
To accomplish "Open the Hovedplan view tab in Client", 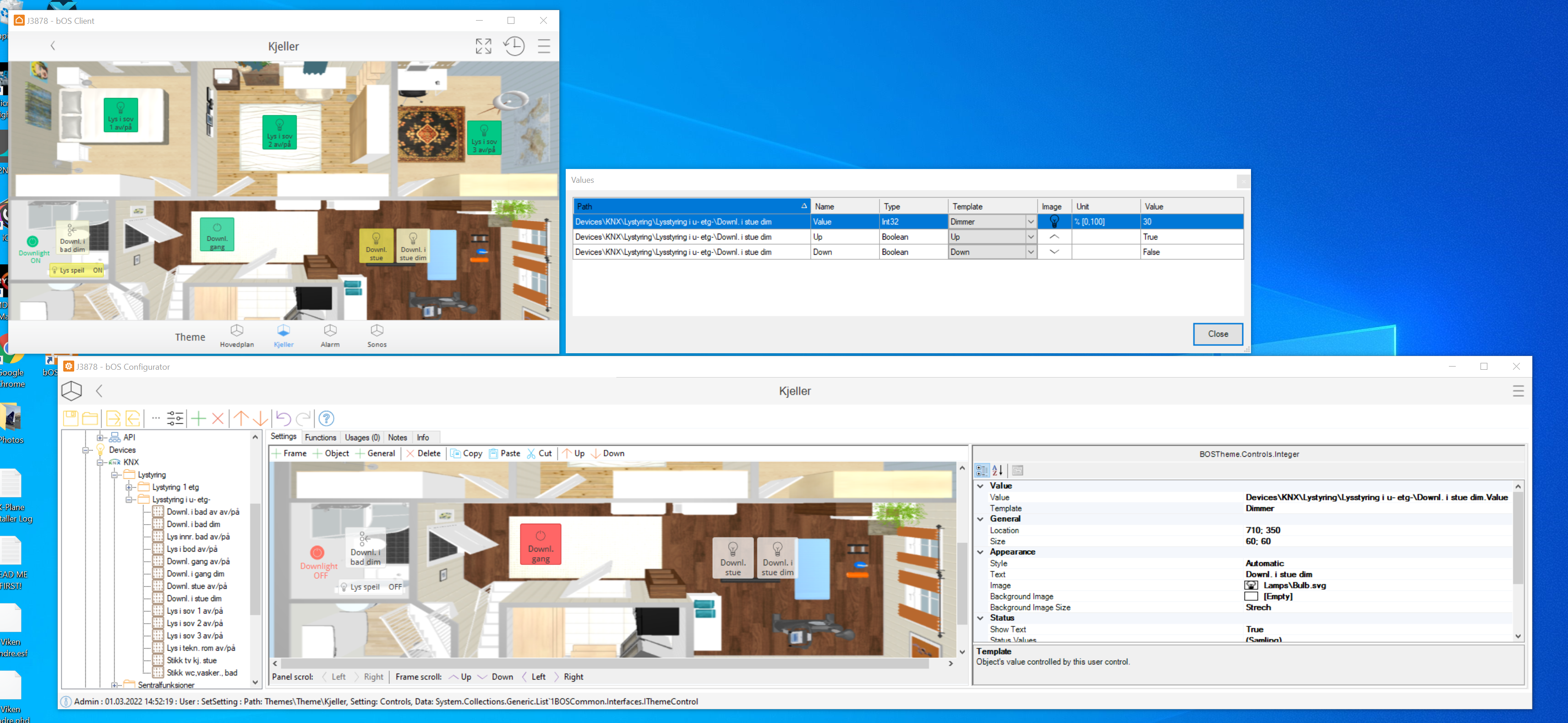I will (x=237, y=335).
